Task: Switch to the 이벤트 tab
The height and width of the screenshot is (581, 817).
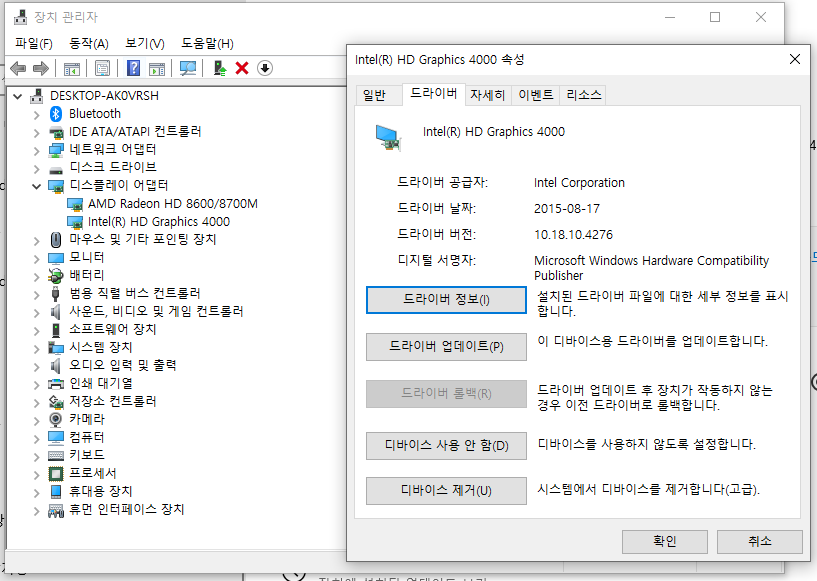Action: tap(536, 95)
